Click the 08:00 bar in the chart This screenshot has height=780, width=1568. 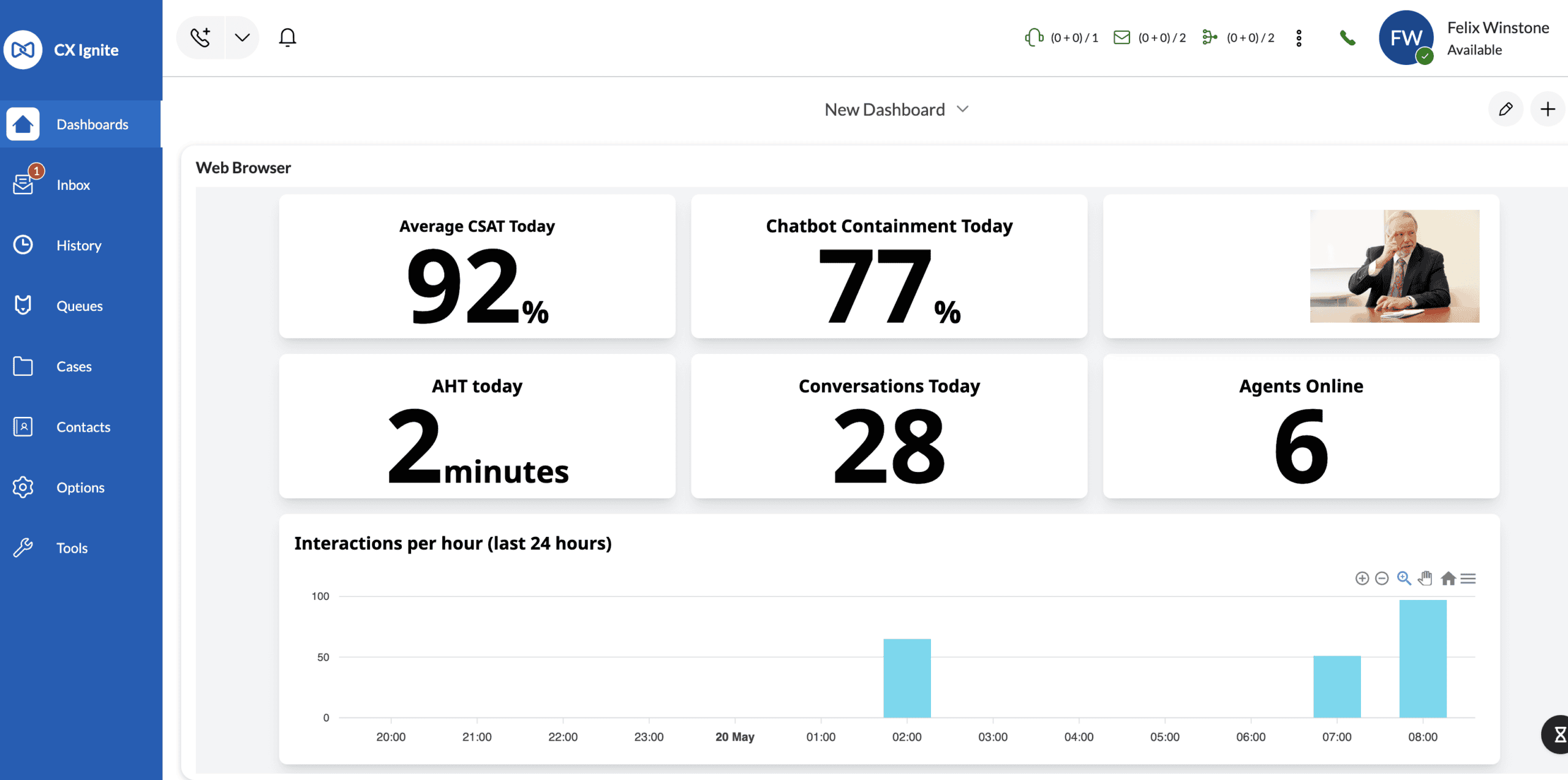click(1423, 658)
